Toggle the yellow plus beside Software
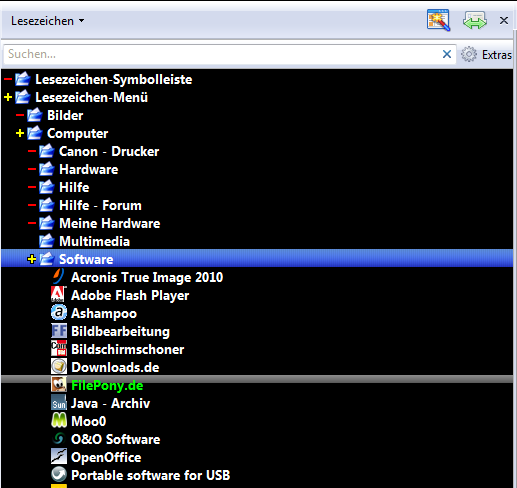 click(32, 259)
